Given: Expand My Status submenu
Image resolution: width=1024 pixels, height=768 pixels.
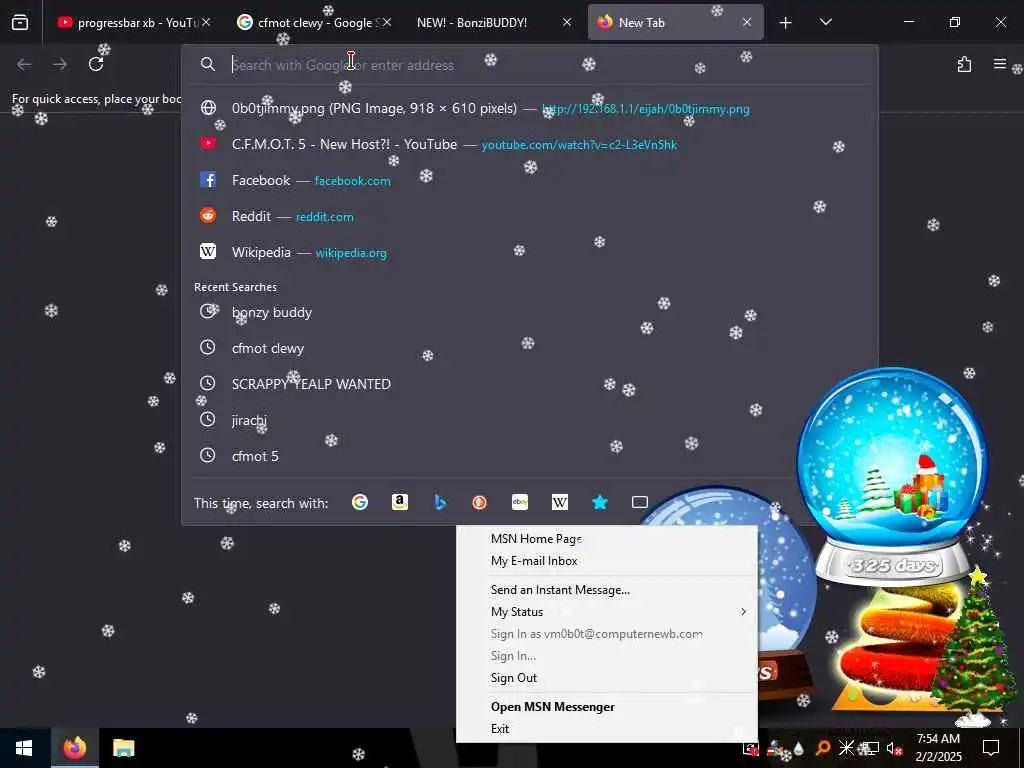Looking at the screenshot, I should click(607, 612).
